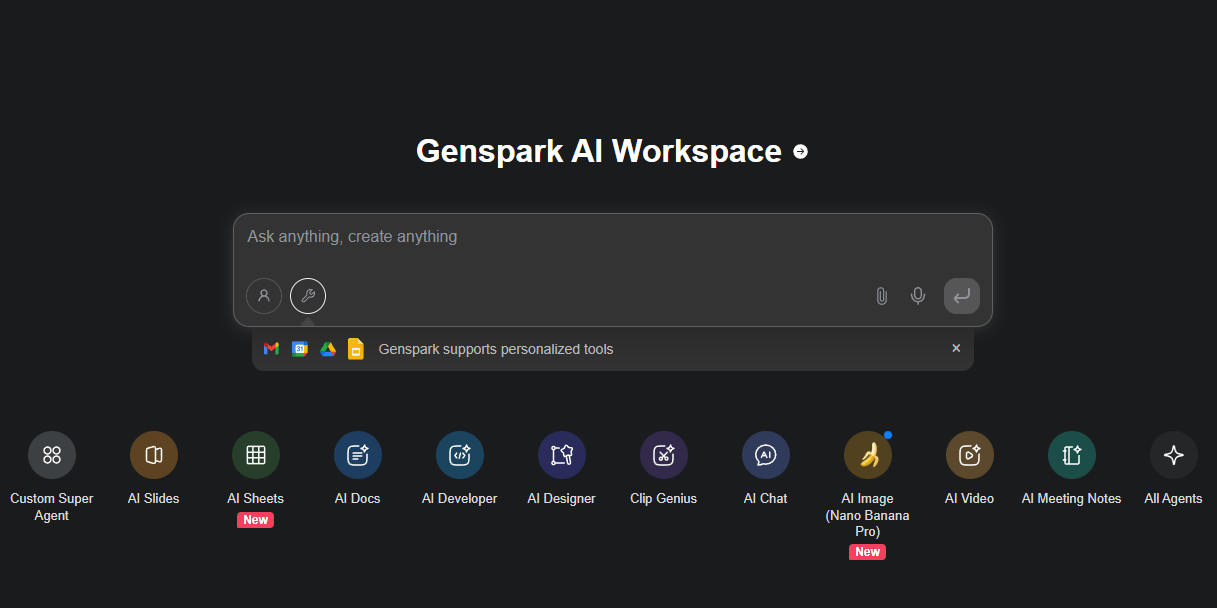
Task: Click the personalization profile icon in prompt box
Action: pos(264,296)
